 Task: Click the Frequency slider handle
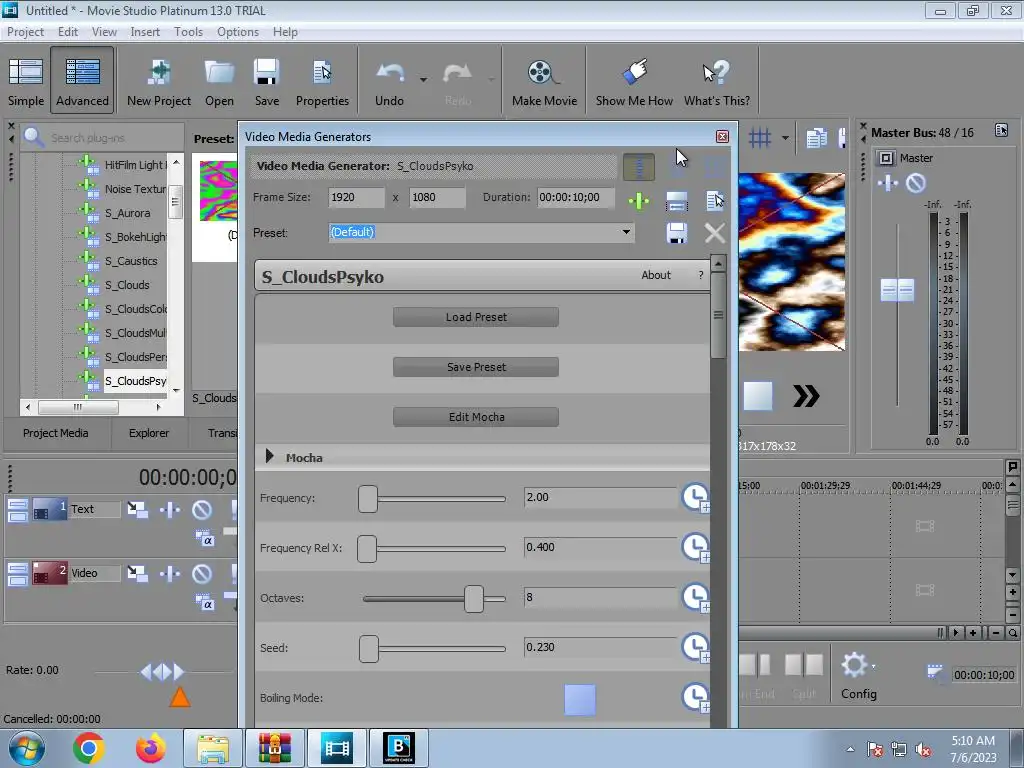click(368, 498)
